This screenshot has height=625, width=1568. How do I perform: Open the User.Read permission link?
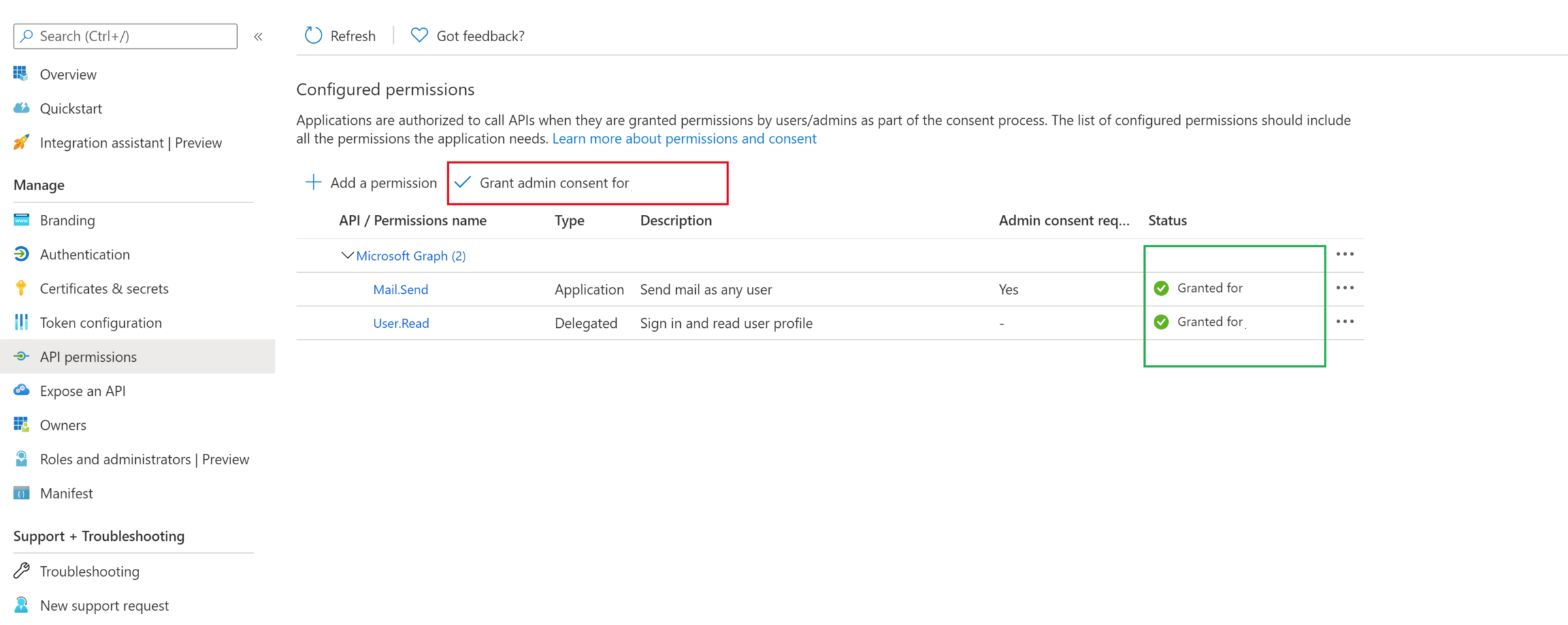click(401, 323)
